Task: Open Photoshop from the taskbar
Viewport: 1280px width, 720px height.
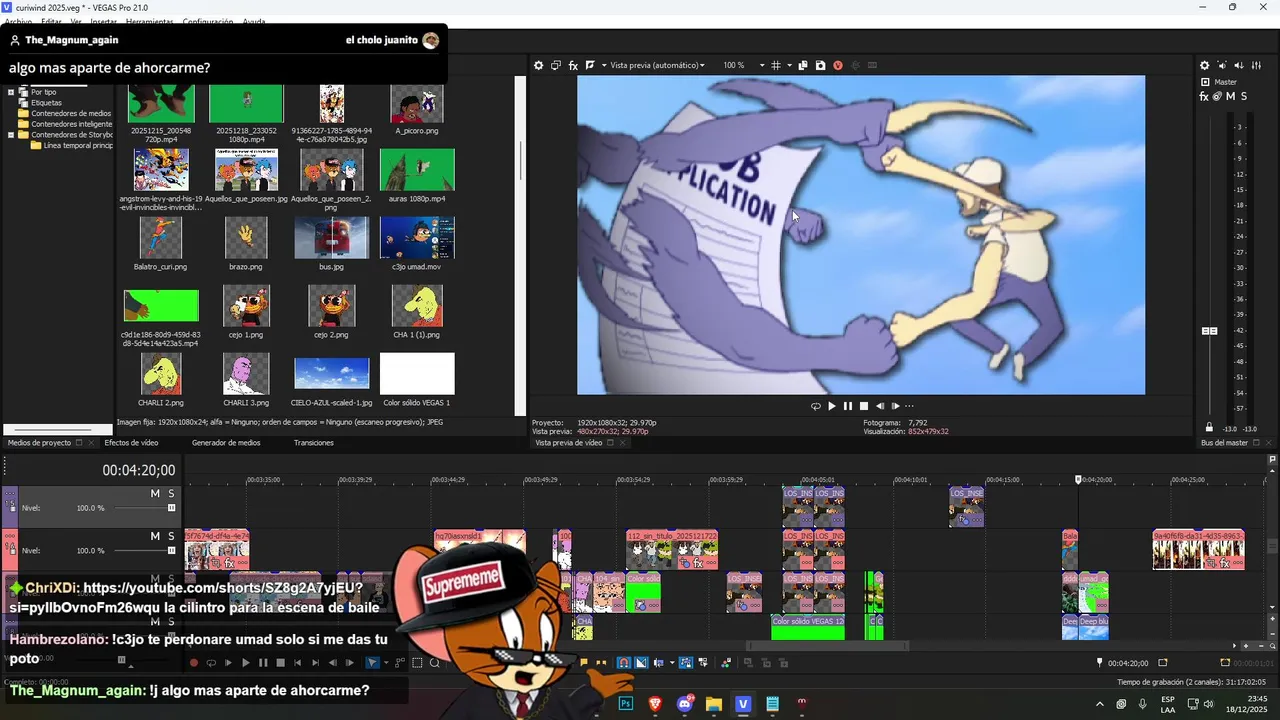Action: pyautogui.click(x=626, y=704)
